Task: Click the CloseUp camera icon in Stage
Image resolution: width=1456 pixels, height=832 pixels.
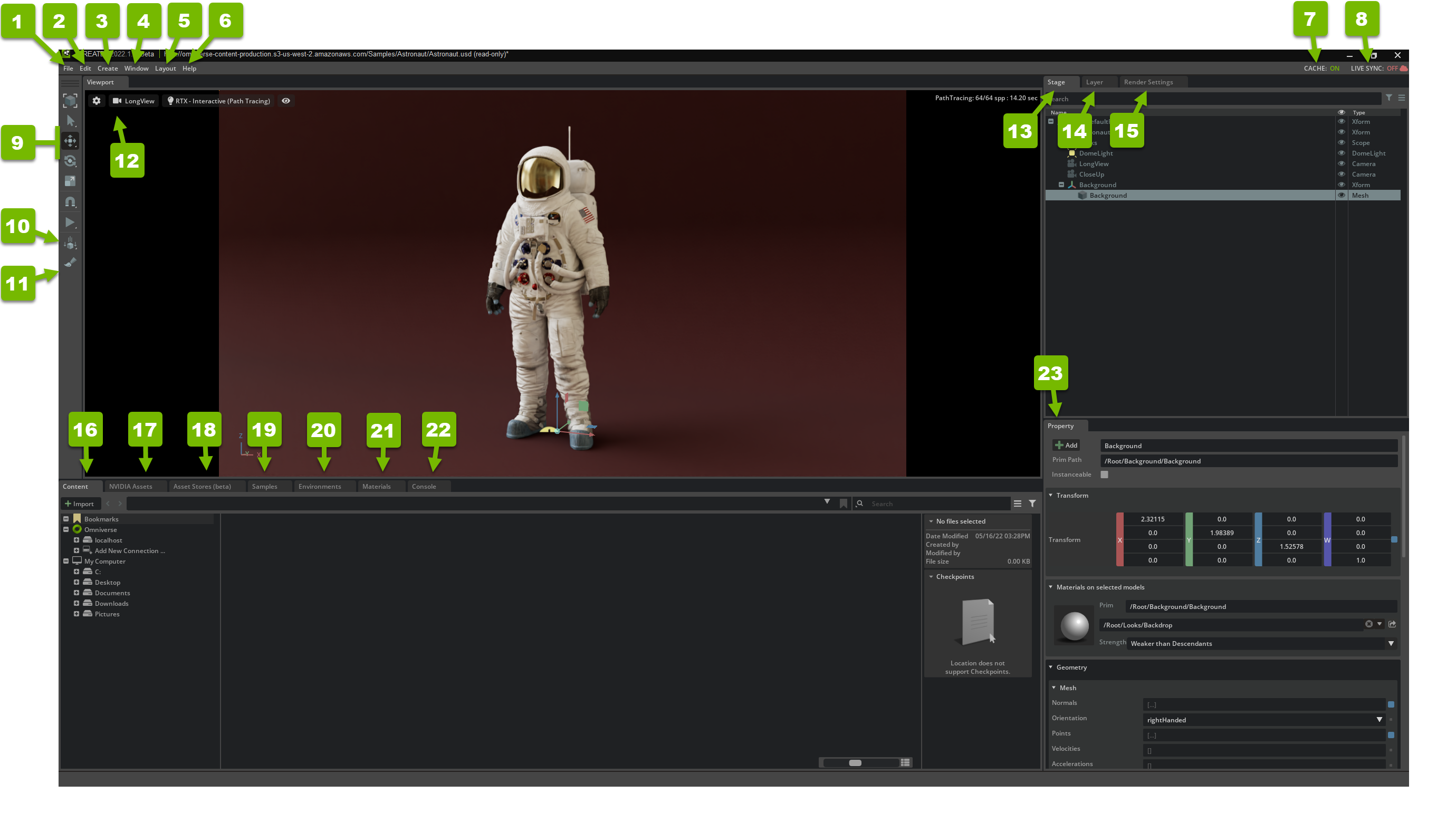Action: click(1072, 175)
